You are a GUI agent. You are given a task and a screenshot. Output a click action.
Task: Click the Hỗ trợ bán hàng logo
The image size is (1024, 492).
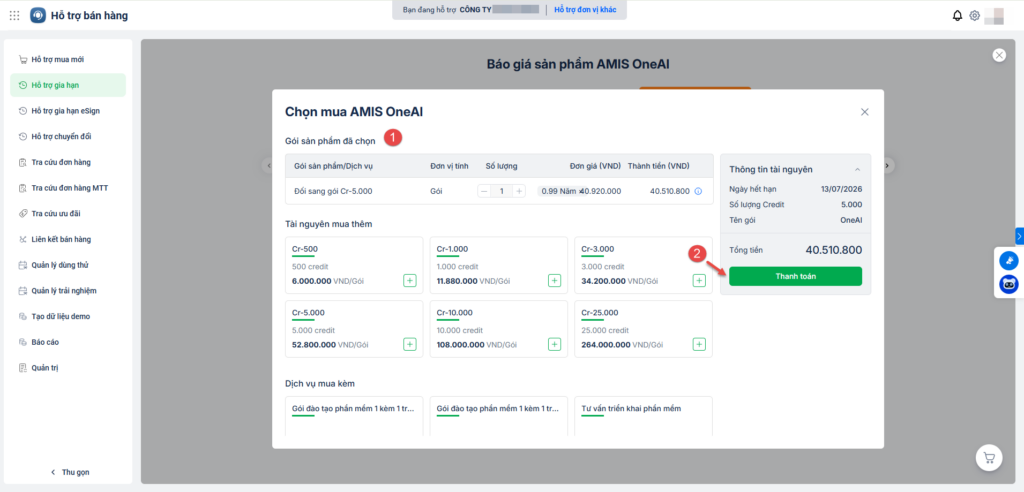tap(39, 15)
